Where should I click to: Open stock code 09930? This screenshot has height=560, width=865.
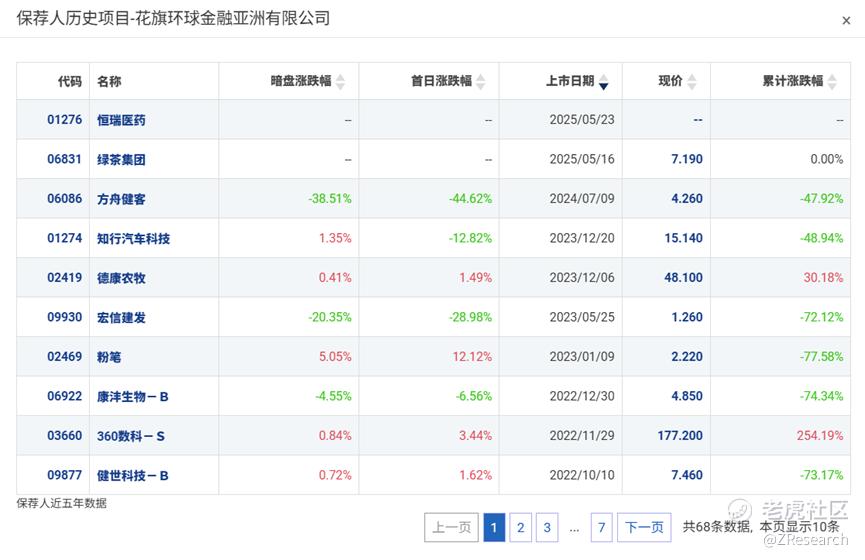[x=65, y=317]
